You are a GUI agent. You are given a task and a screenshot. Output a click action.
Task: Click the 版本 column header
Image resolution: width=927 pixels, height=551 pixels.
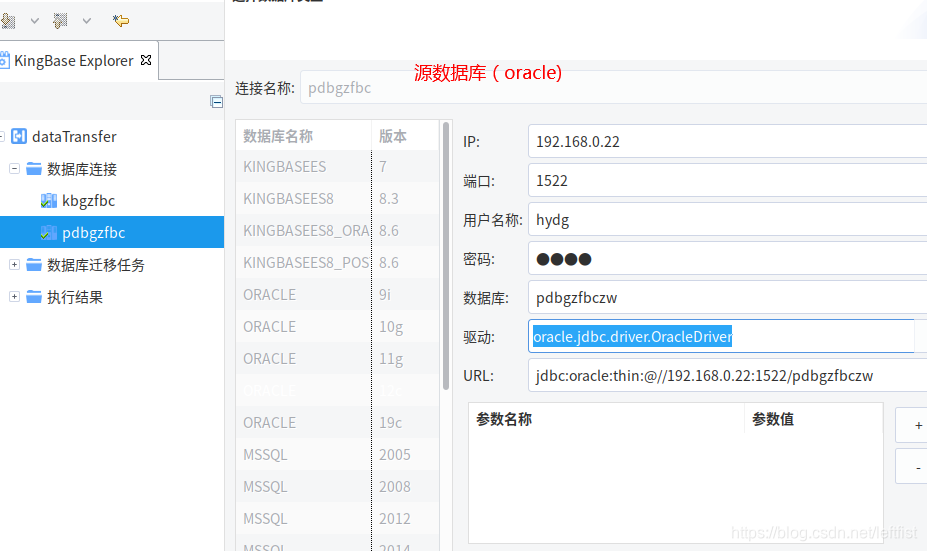pos(406,136)
